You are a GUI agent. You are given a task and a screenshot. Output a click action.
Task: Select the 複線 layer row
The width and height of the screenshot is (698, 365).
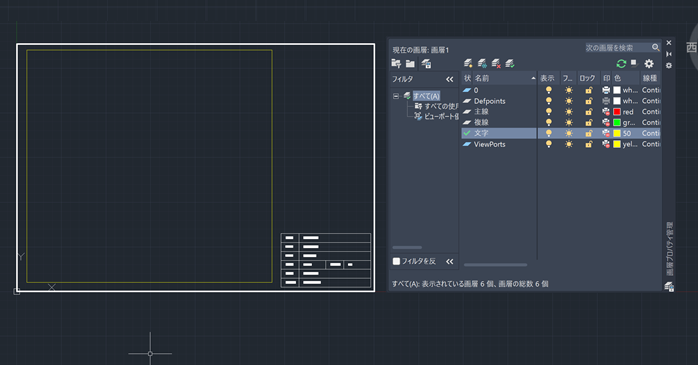tap(561, 122)
